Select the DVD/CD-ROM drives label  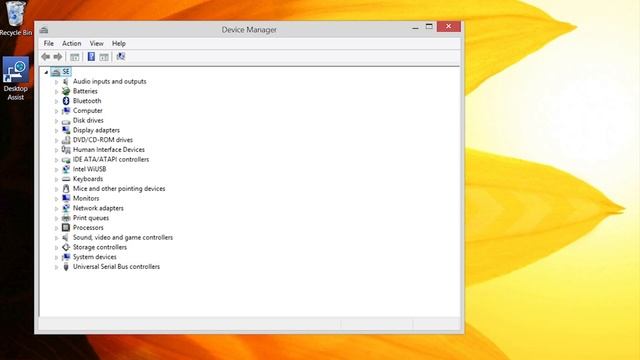(103, 140)
